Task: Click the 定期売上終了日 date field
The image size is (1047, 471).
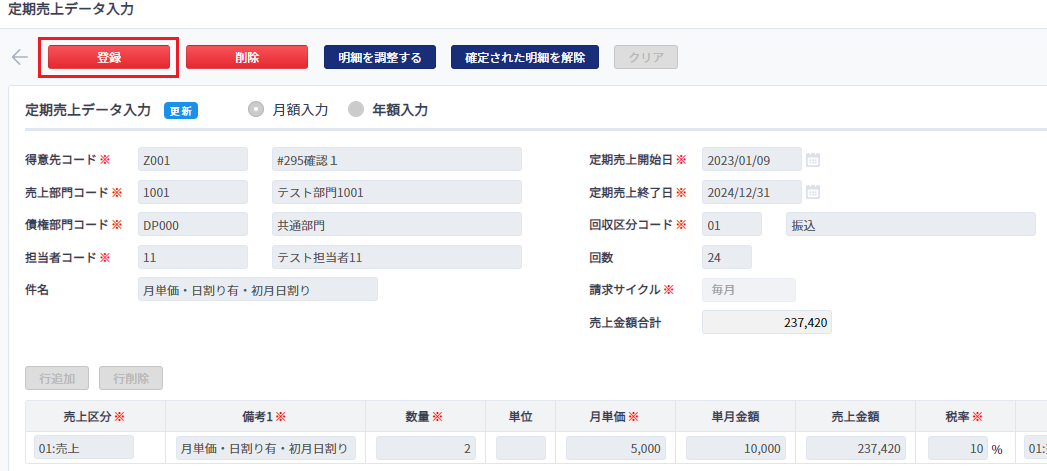Action: pyautogui.click(x=751, y=192)
